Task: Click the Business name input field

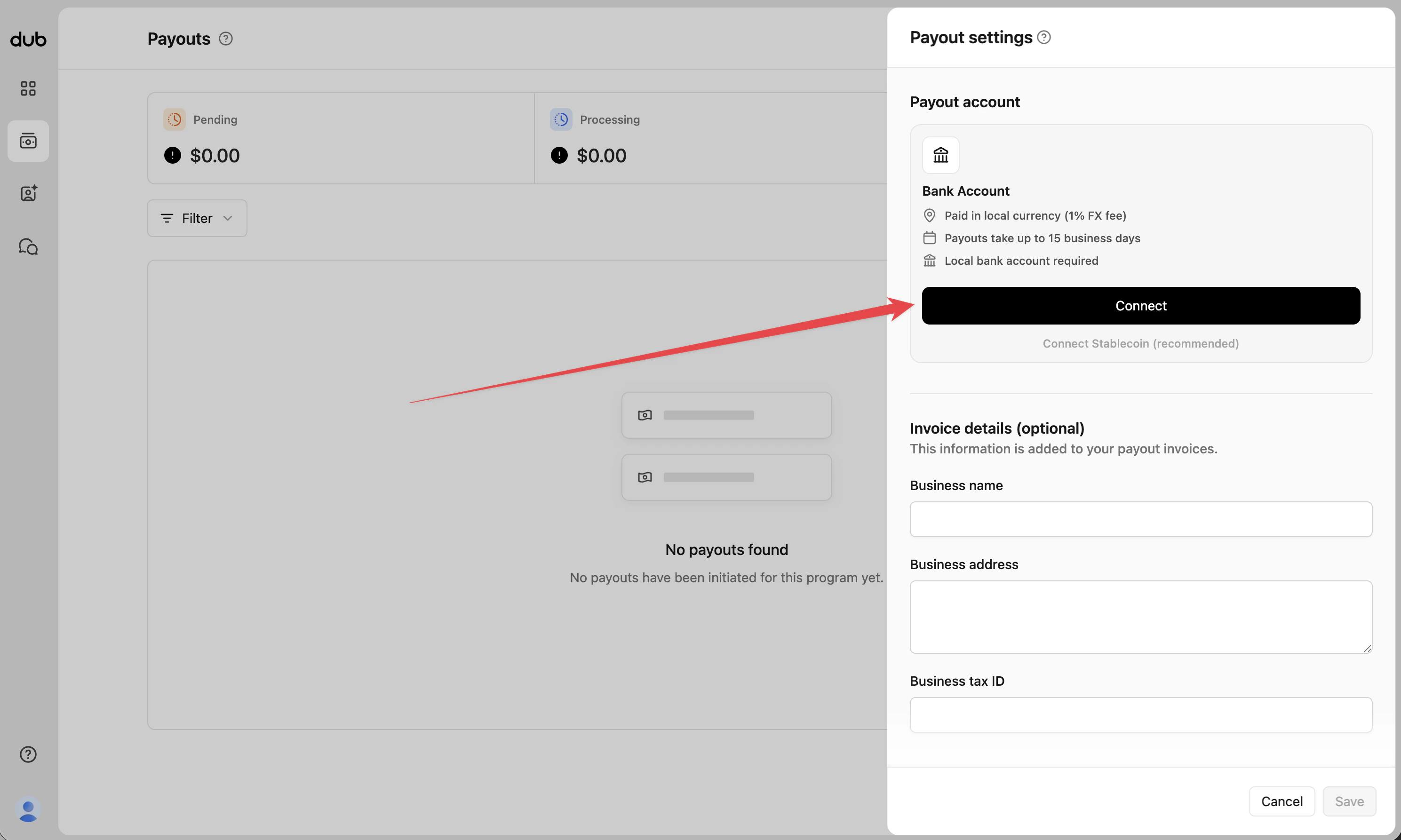Action: 1140,519
